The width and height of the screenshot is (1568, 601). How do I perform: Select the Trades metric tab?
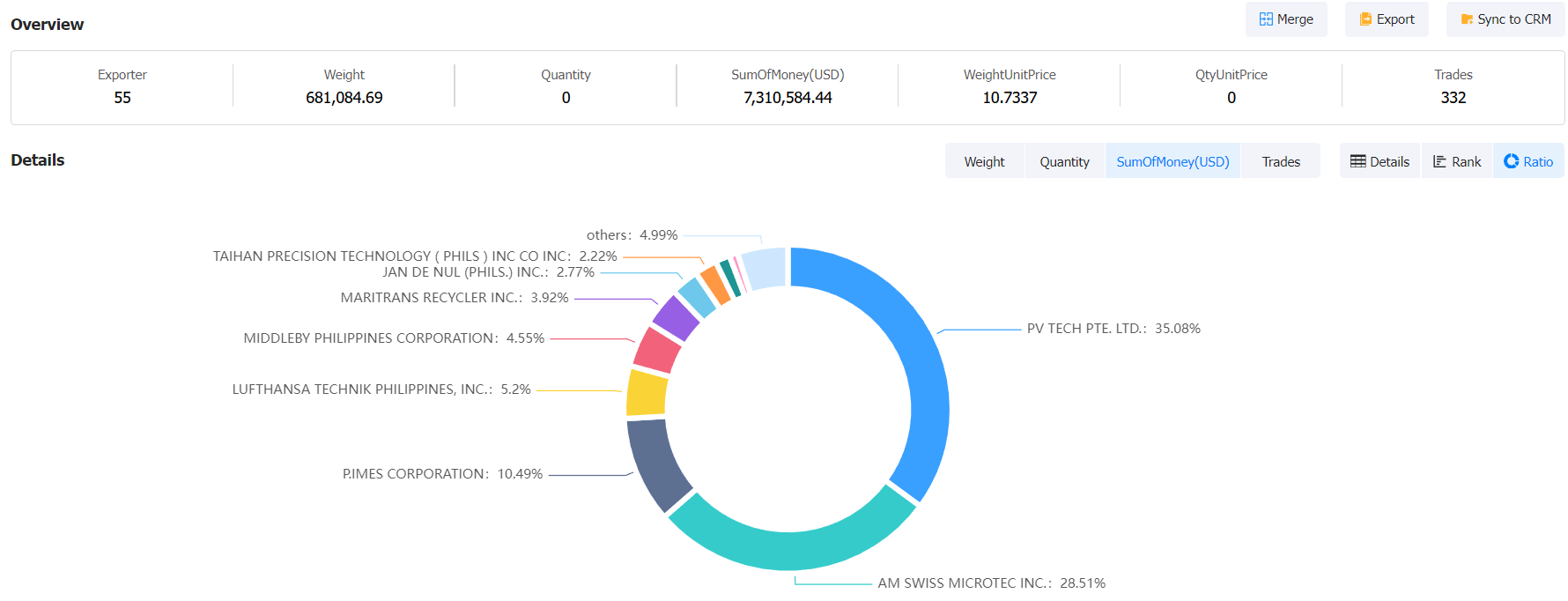[x=1281, y=161]
